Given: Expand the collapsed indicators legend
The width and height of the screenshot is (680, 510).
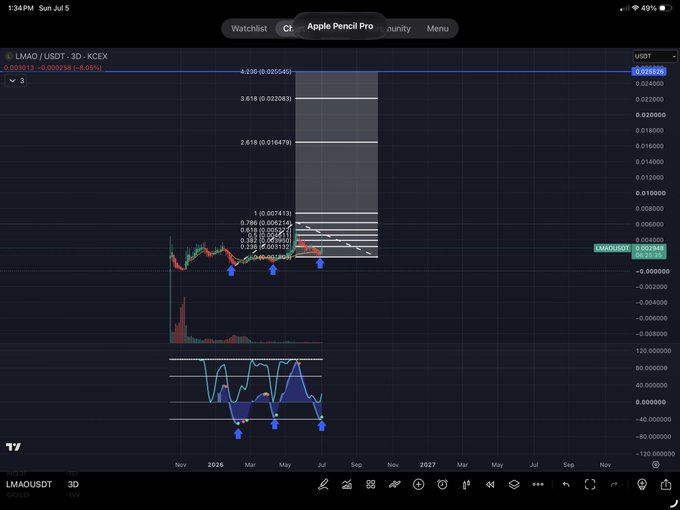Looking at the screenshot, I should click(16, 81).
